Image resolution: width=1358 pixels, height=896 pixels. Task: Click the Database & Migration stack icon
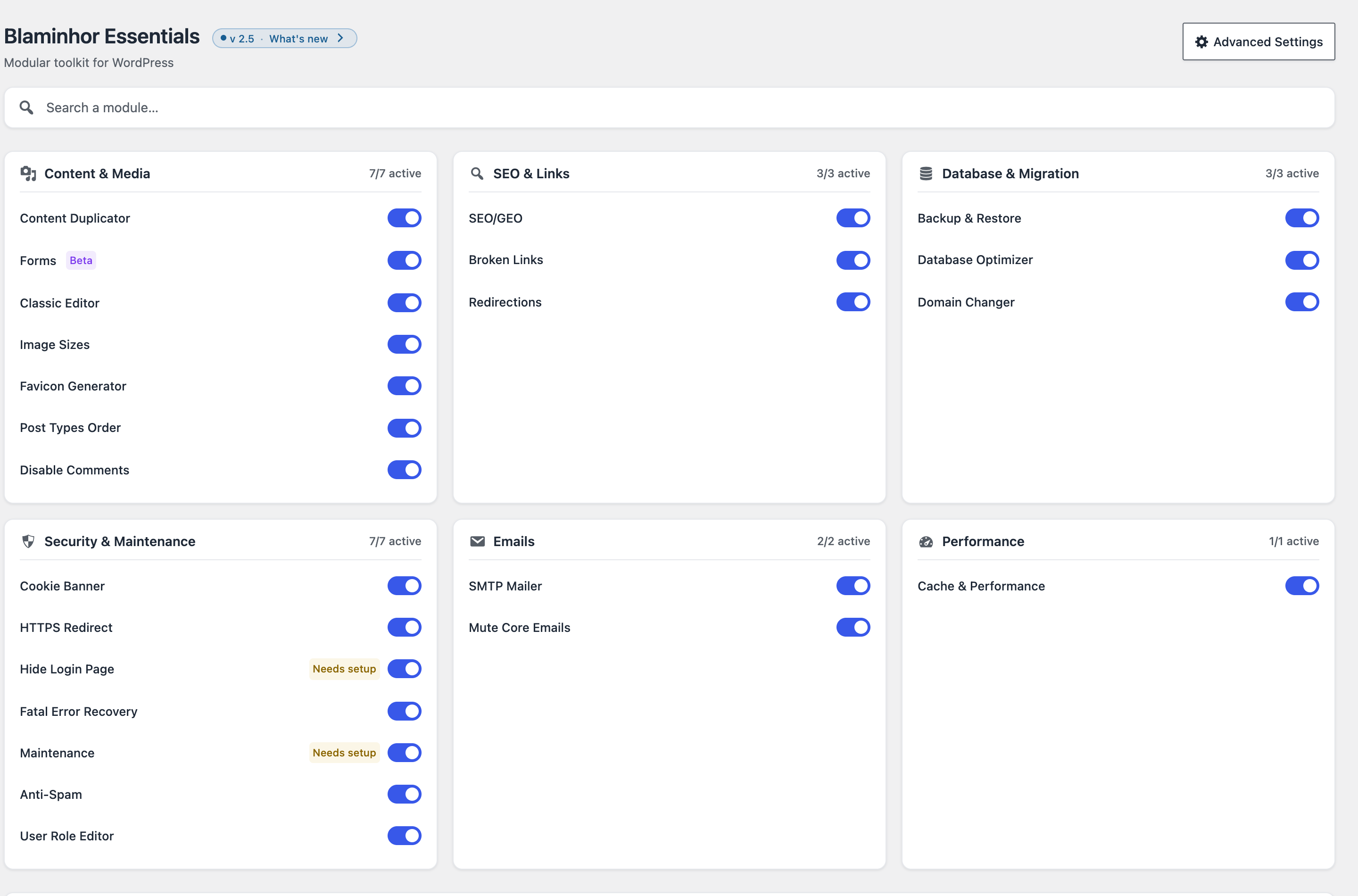(926, 173)
